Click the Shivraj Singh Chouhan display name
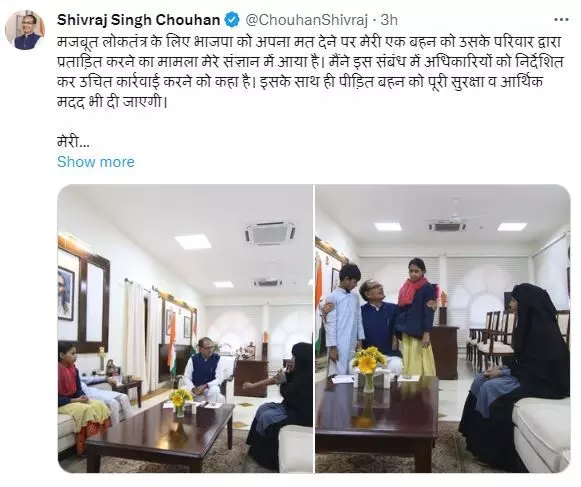581x487 pixels. (139, 20)
